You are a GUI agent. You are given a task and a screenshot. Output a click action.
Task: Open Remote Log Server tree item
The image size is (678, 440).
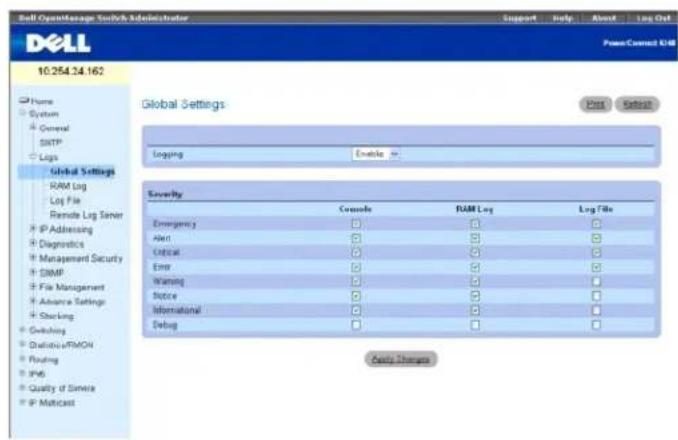[86, 215]
